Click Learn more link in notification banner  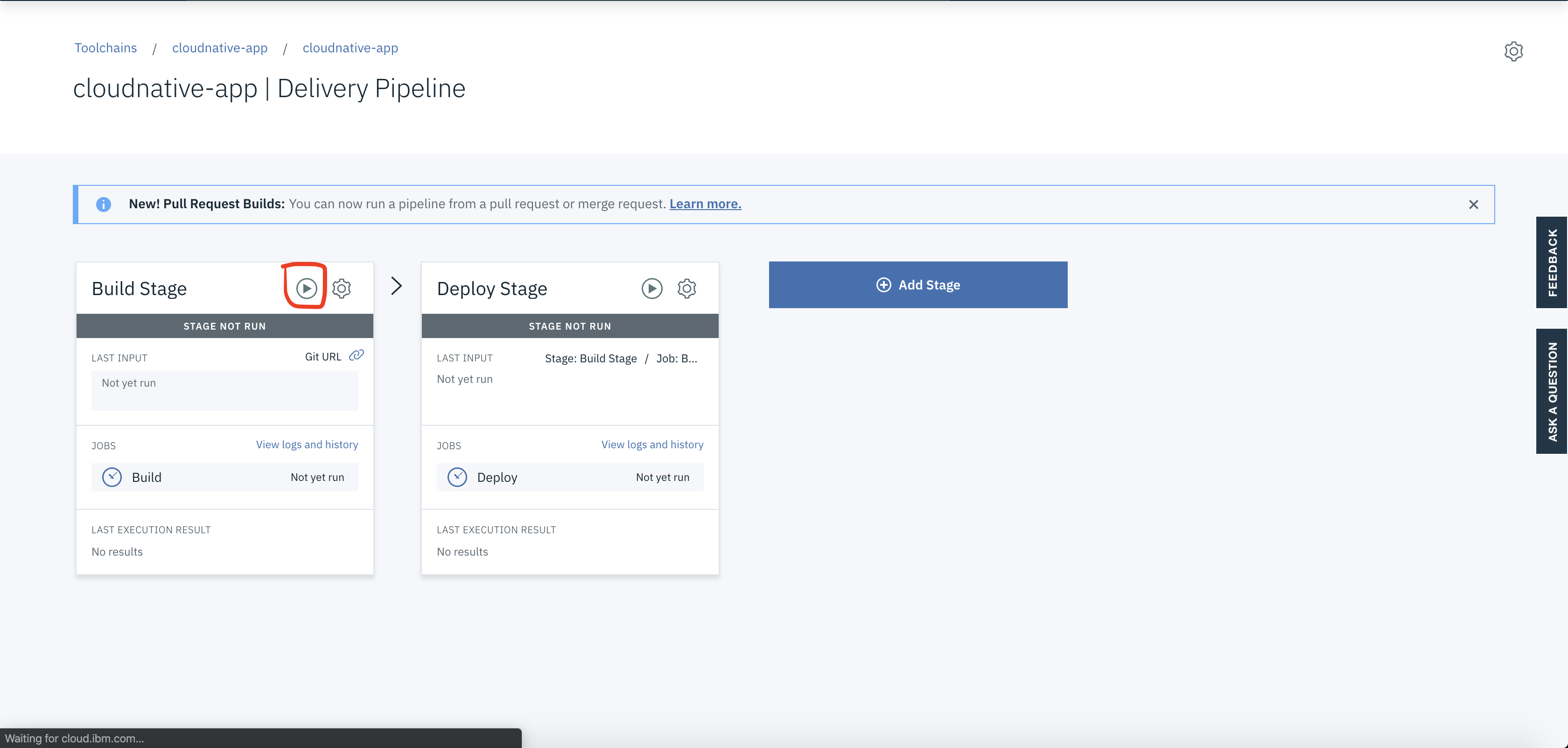pos(706,203)
